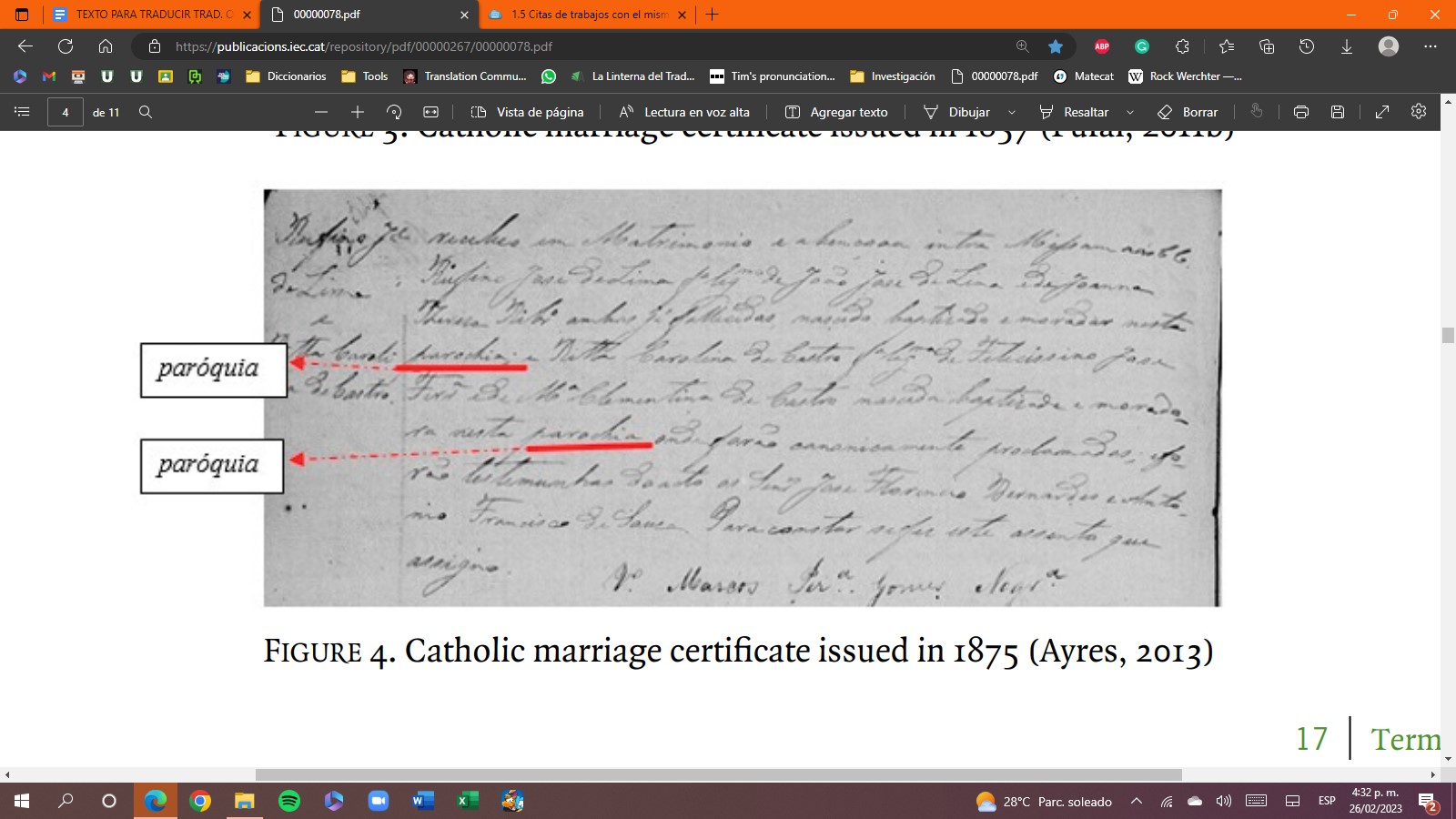Rotate the PDF page

pos(394,112)
